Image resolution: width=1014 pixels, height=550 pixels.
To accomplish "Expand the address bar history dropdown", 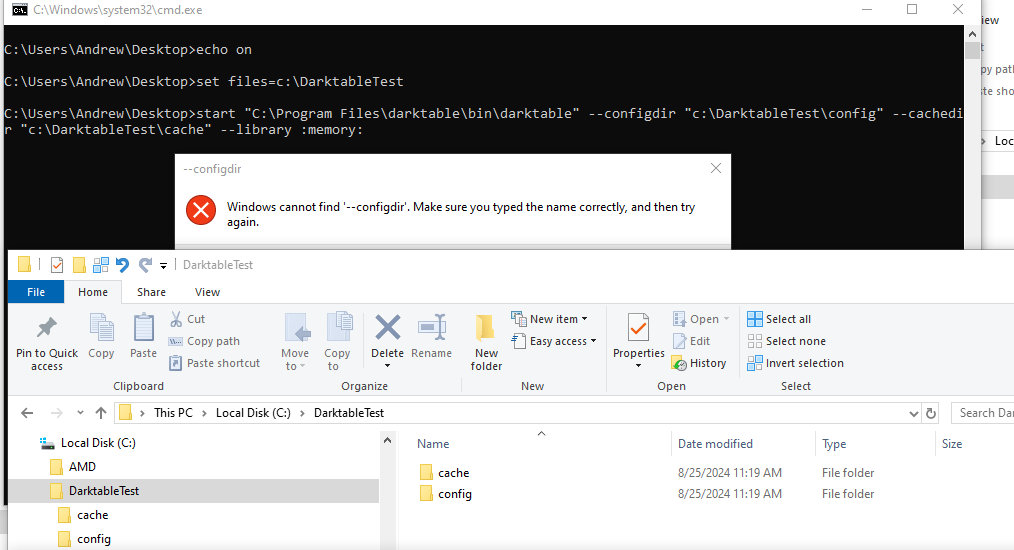I will [913, 413].
